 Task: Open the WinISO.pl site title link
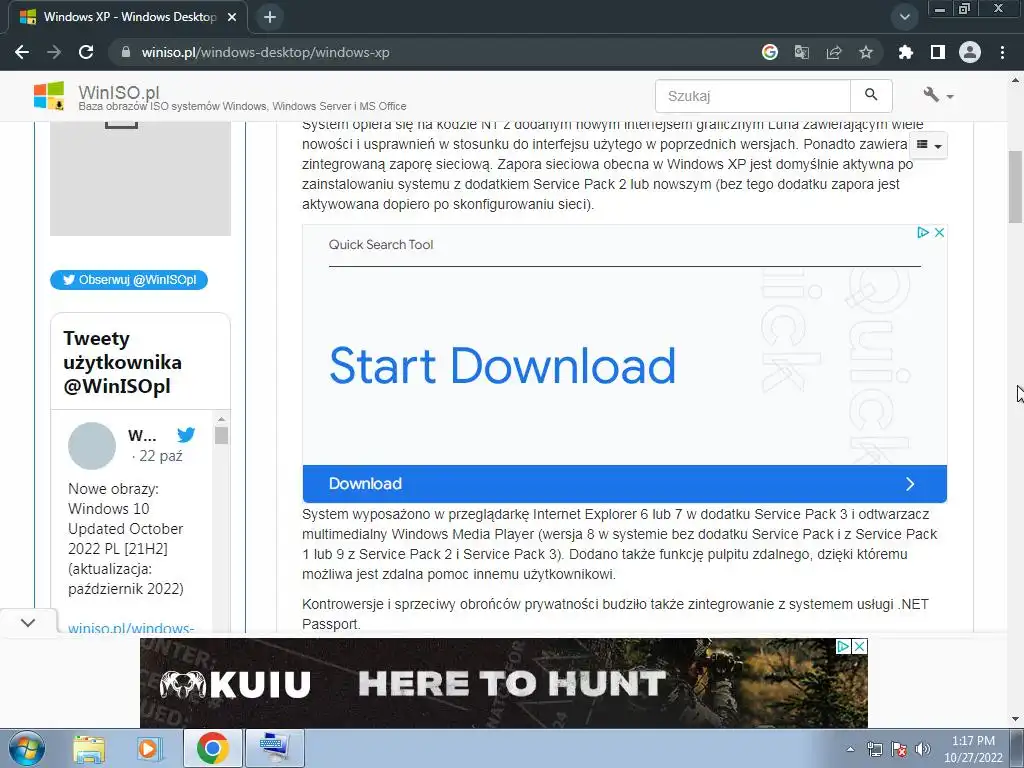(x=119, y=92)
